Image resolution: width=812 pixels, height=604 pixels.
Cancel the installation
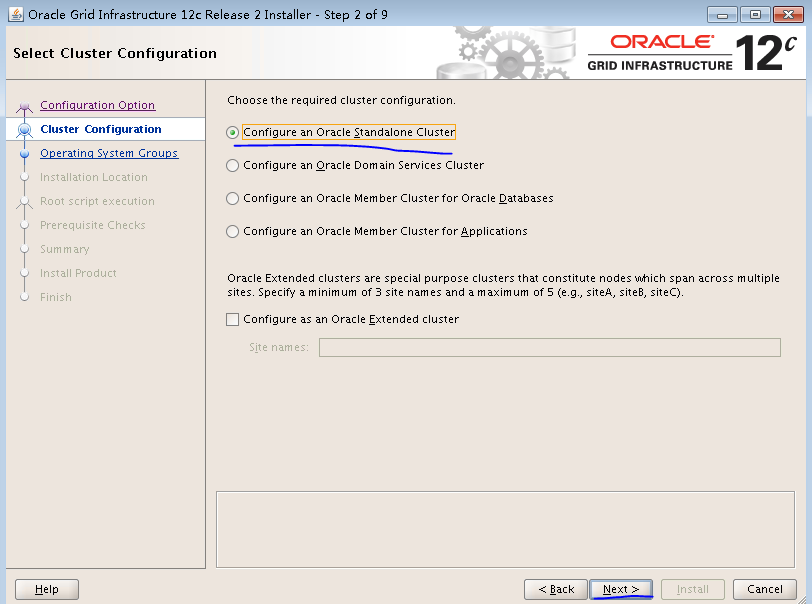tap(764, 589)
